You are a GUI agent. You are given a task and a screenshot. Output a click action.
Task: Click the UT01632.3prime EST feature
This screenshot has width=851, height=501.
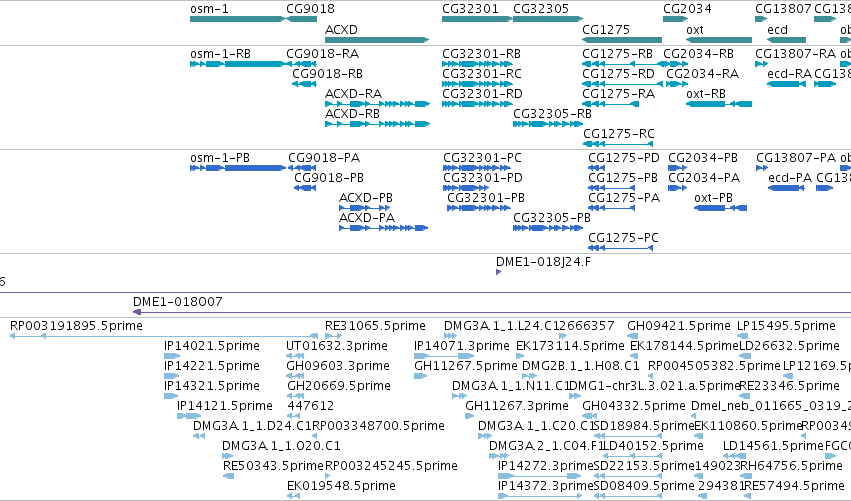pyautogui.click(x=295, y=357)
